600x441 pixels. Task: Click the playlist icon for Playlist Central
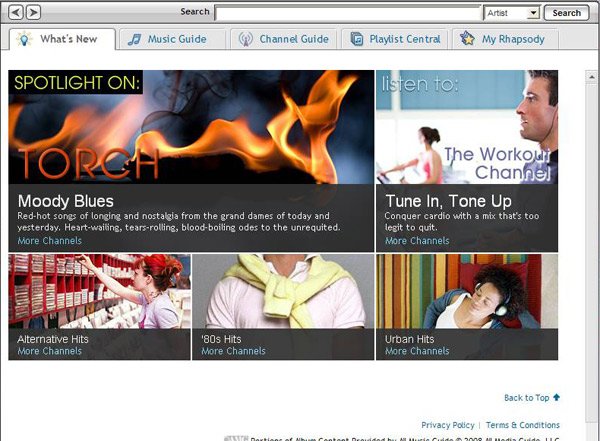357,39
